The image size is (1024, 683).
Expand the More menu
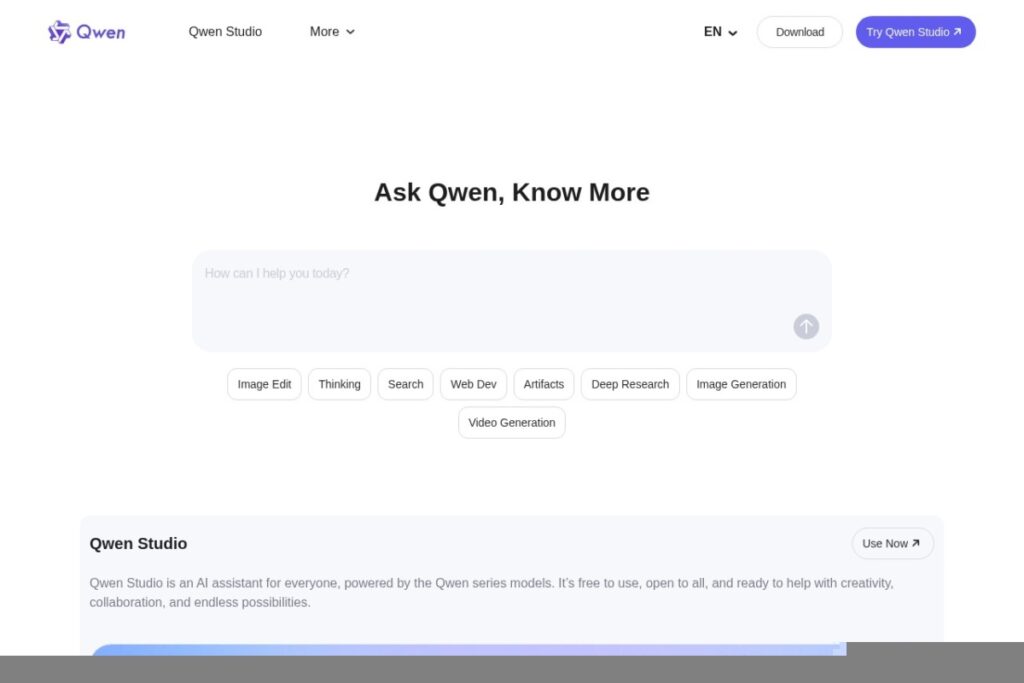(332, 32)
